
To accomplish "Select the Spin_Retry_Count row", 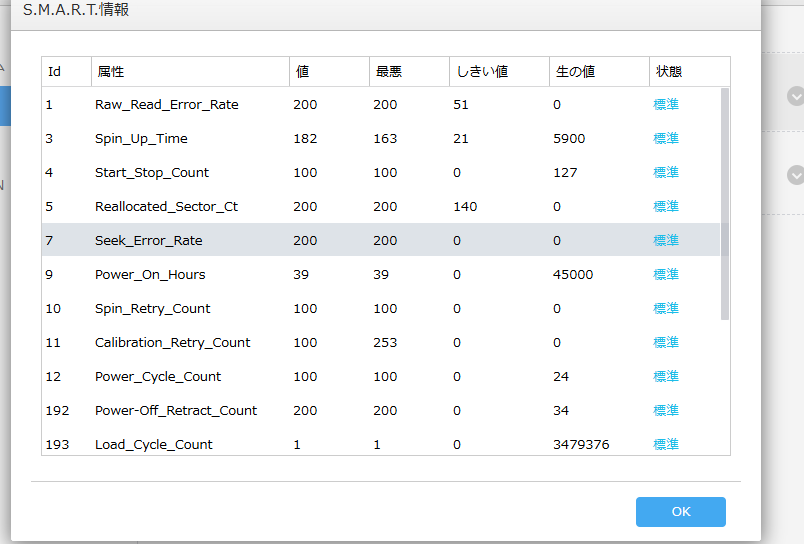I will point(152,308).
